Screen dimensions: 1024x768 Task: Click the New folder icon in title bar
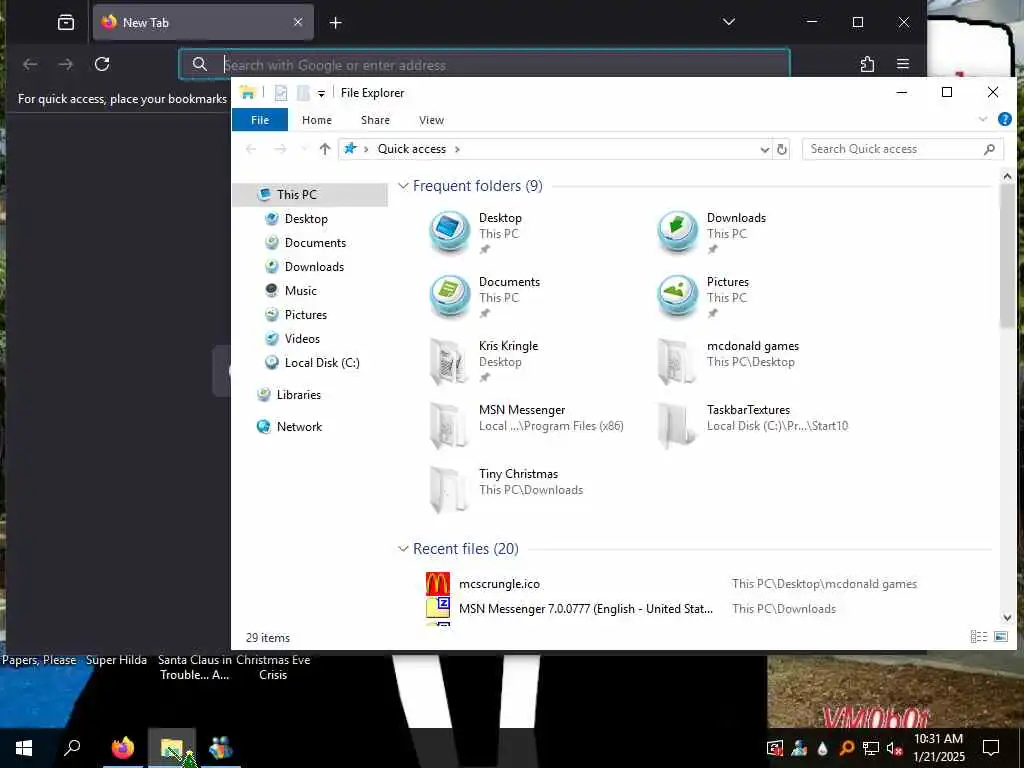303,93
